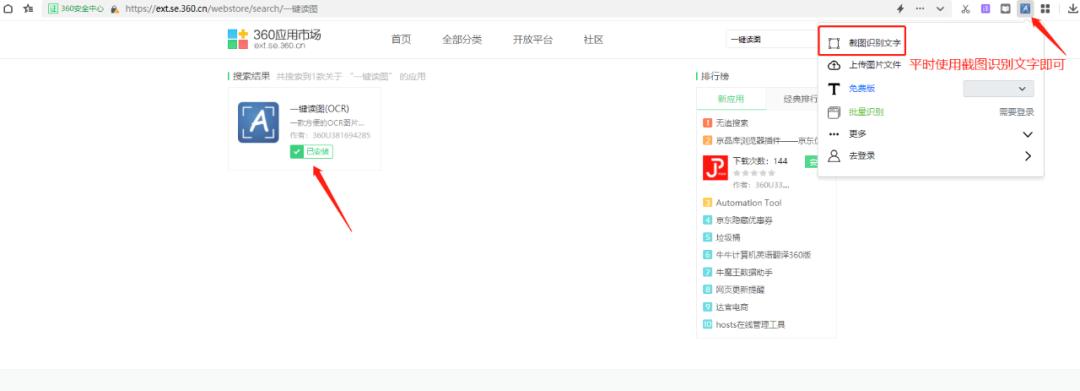Toggle the blue A OCR extension icon
Viewport: 1080px width, 391px height.
(x=1026, y=9)
